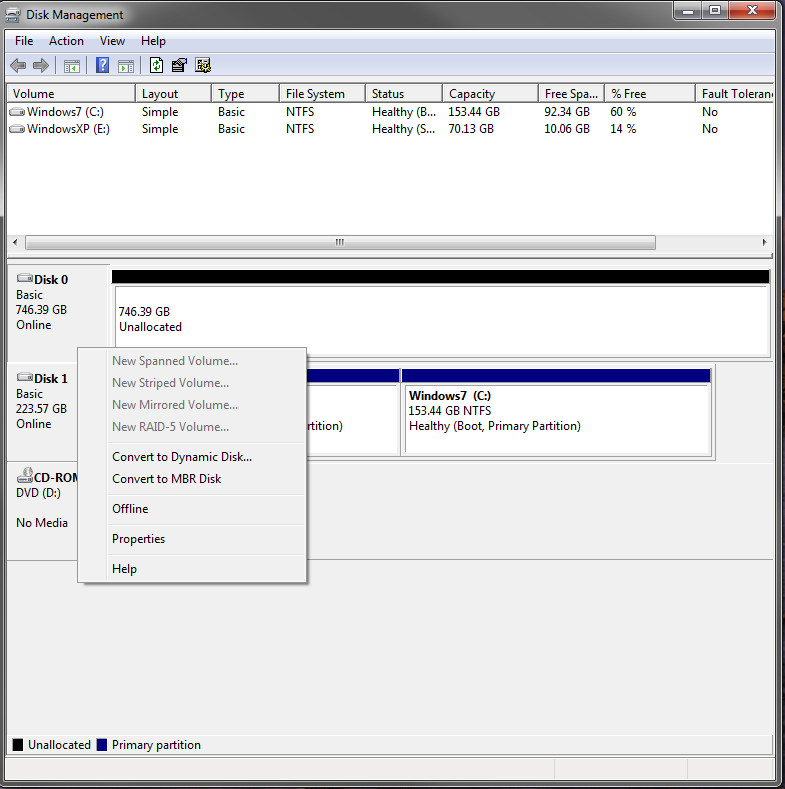
Task: Click the Disk Management title bar icon
Action: 13,15
